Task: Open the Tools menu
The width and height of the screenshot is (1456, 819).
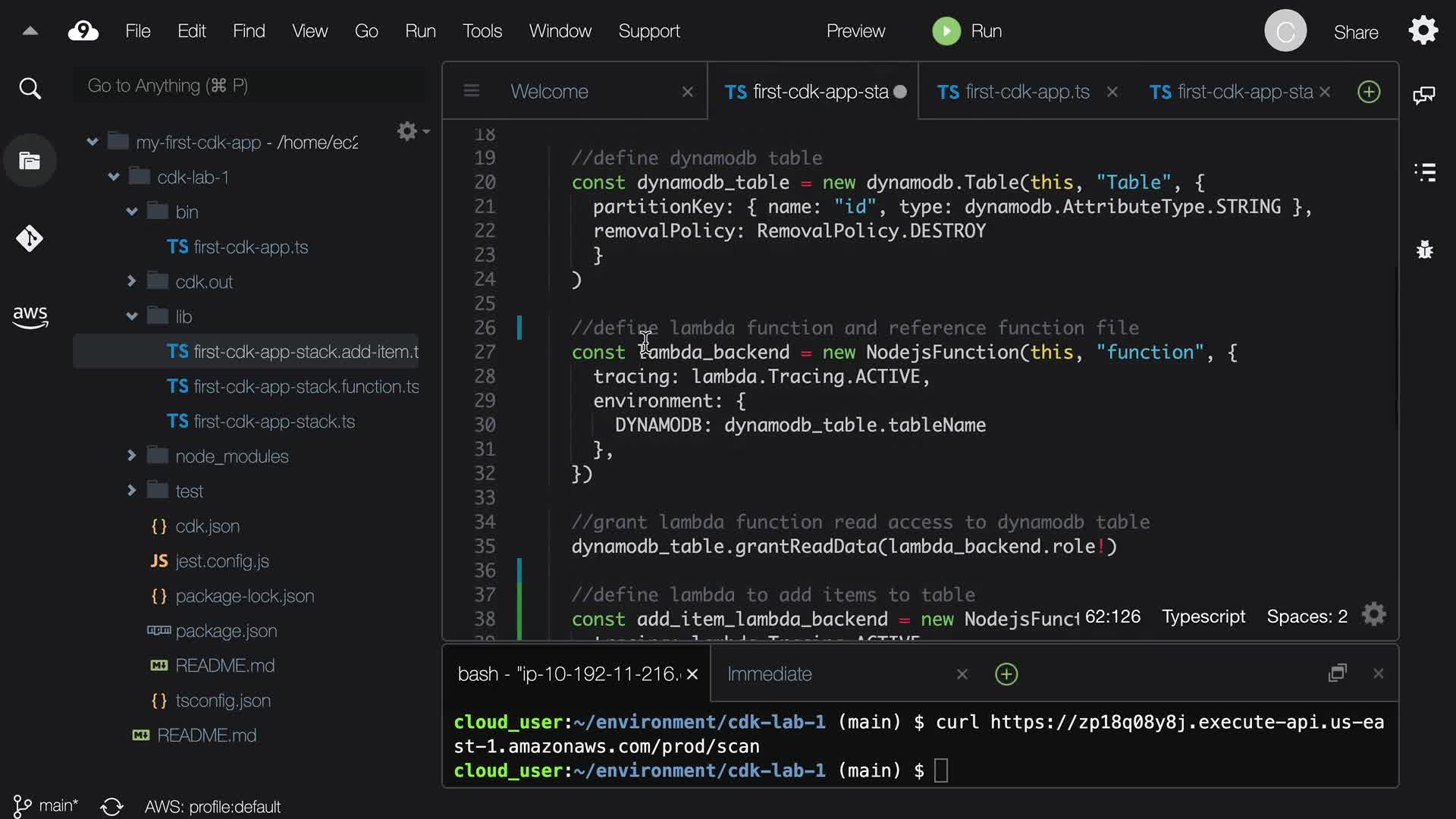Action: (x=482, y=31)
